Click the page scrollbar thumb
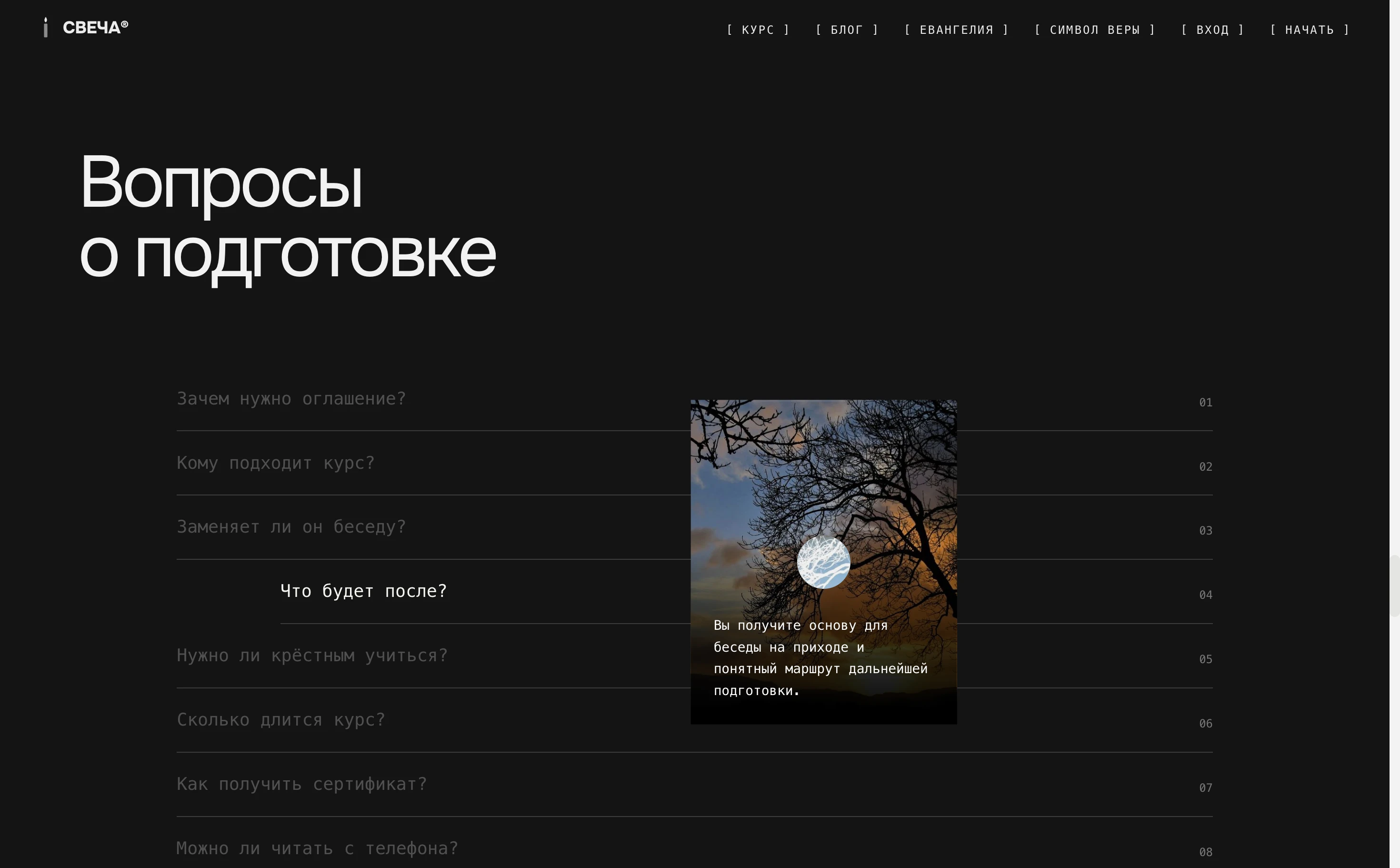The height and width of the screenshot is (868, 1400). coord(1394,585)
